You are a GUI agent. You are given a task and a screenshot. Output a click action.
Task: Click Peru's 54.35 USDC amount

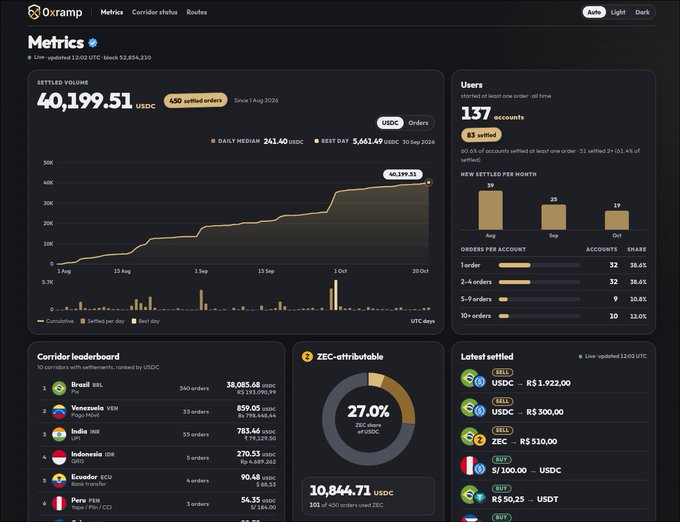pos(258,500)
